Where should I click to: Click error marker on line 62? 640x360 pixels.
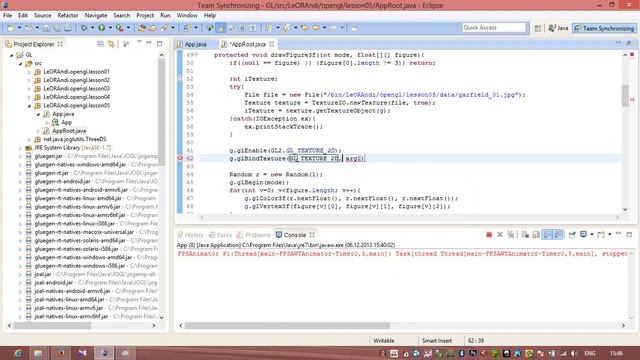tap(180, 158)
